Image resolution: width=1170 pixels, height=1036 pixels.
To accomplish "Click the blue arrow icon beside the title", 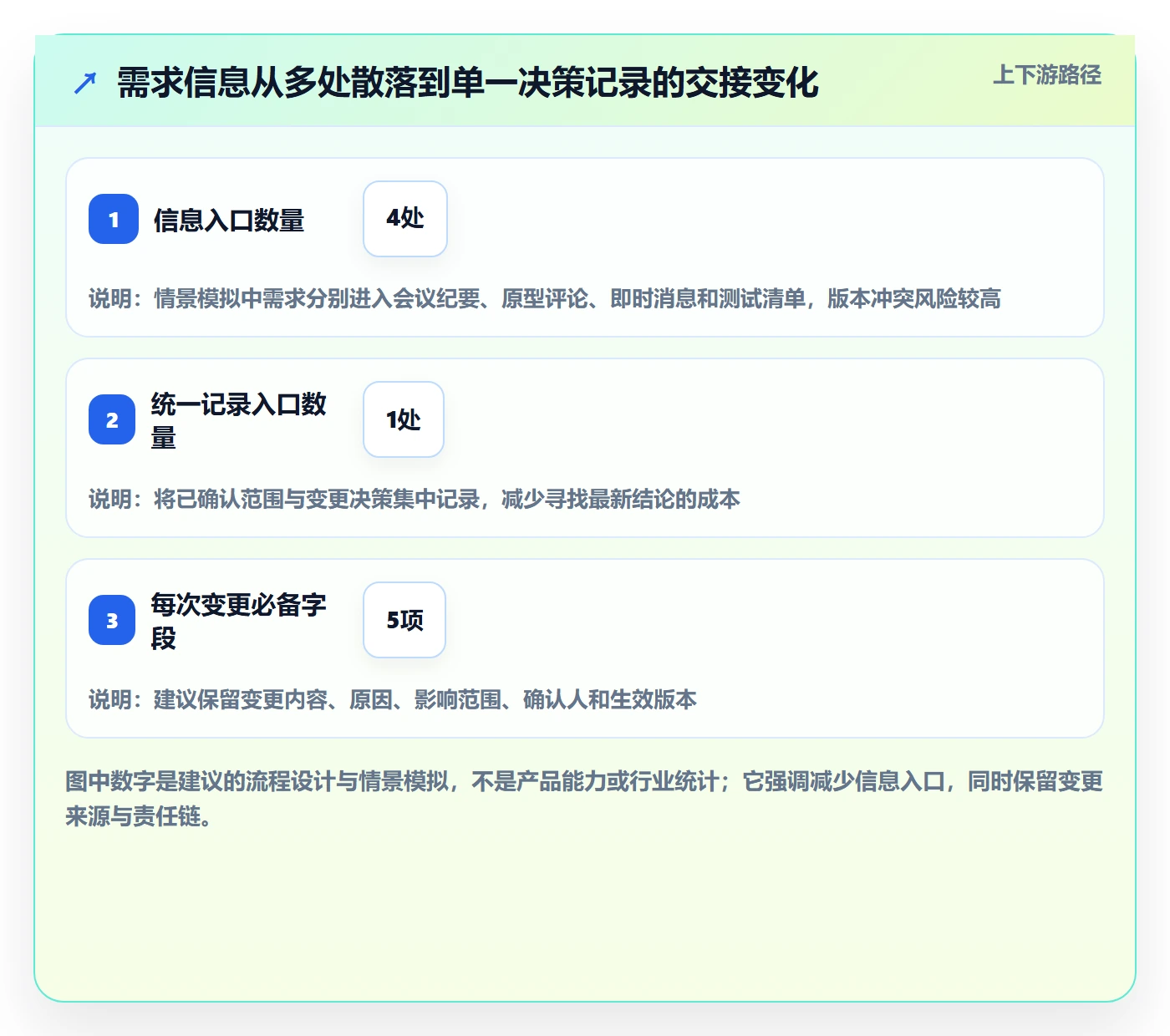I will click(x=85, y=83).
